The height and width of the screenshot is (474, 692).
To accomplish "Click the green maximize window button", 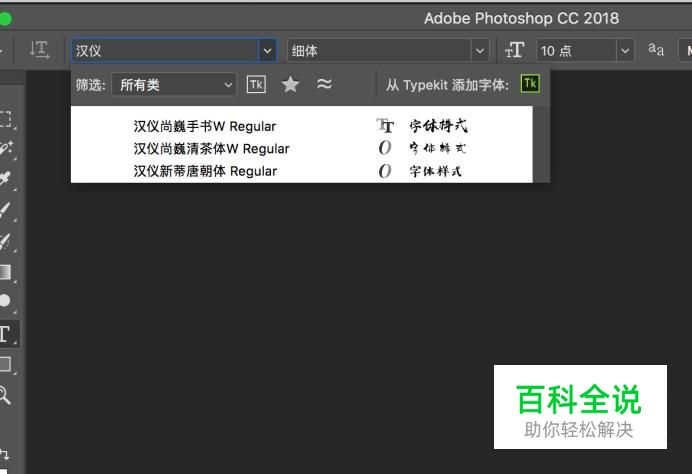I will point(5,19).
